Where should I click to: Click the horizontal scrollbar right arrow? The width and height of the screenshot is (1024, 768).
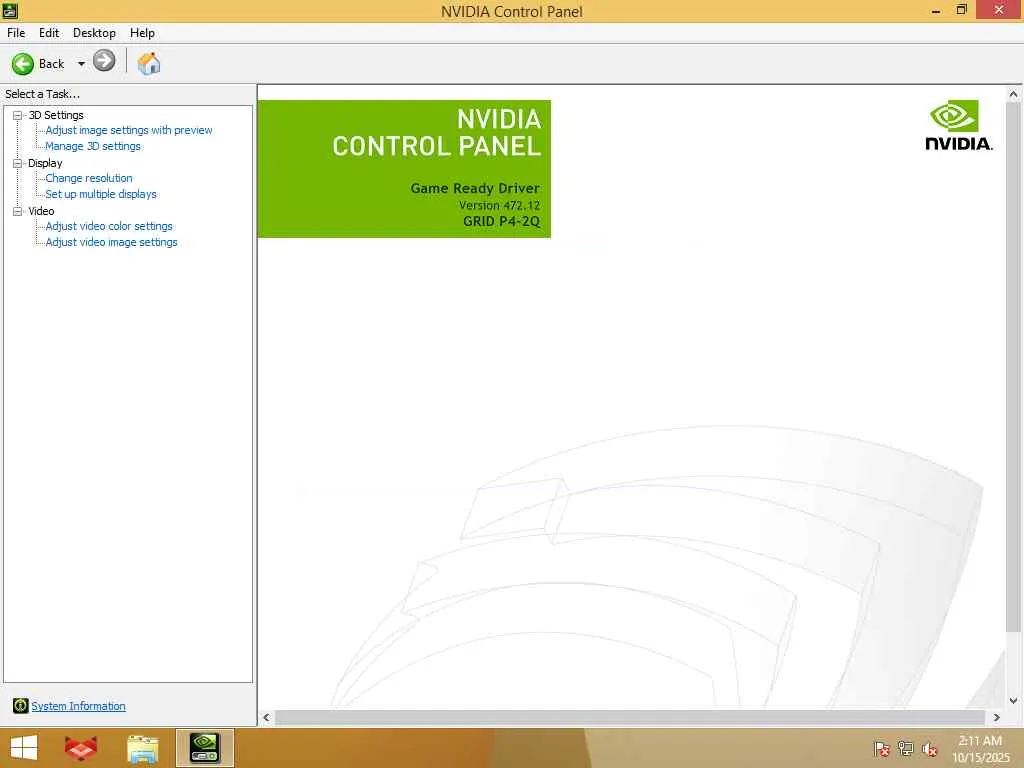(997, 717)
